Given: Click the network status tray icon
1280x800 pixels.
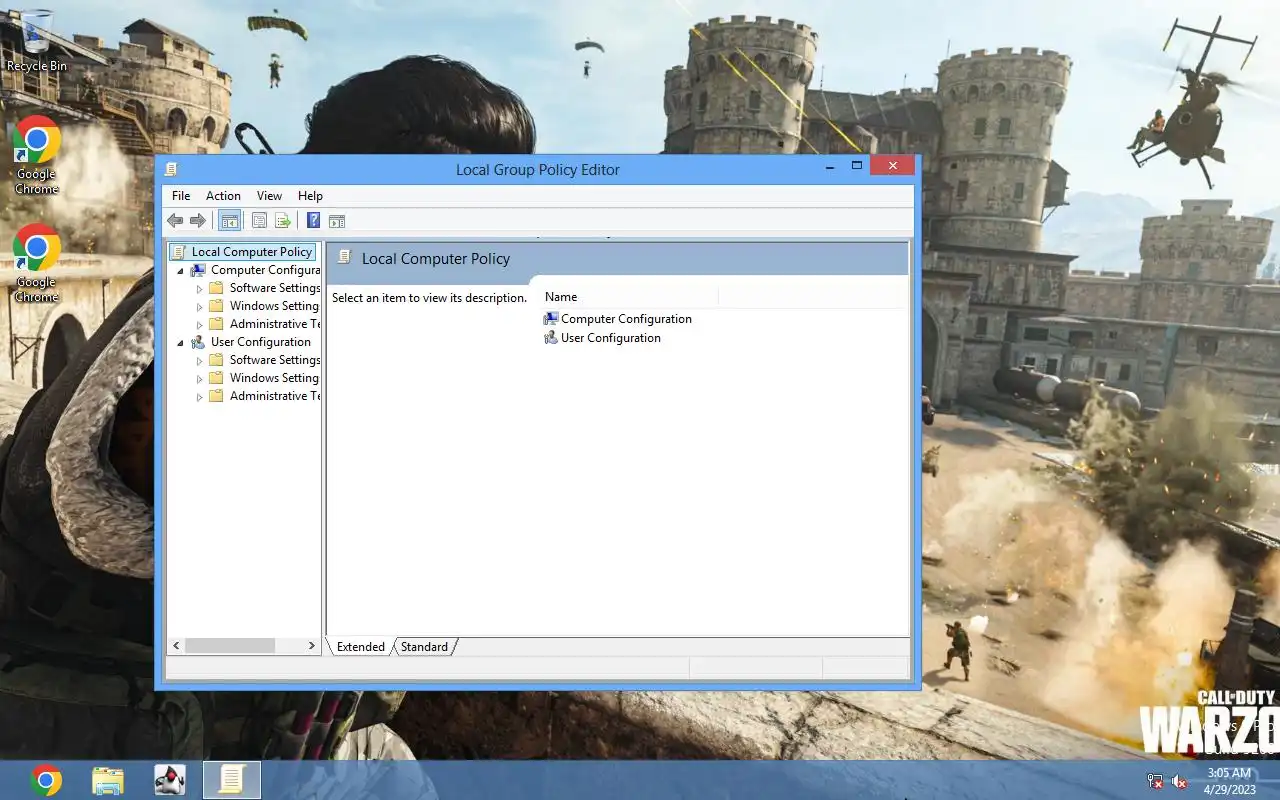Looking at the screenshot, I should click(1155, 781).
